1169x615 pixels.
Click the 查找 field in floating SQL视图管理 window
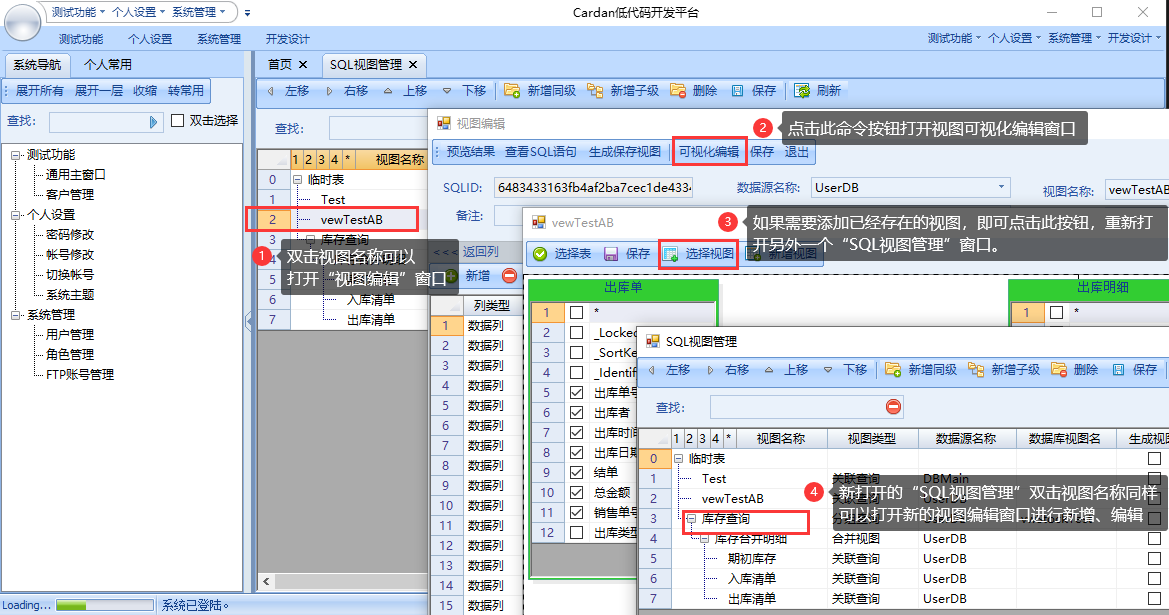pos(807,407)
